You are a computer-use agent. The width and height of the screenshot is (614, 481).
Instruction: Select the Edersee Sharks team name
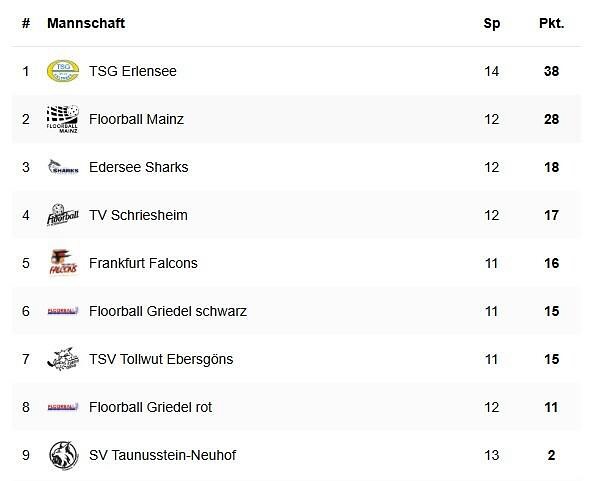138,167
